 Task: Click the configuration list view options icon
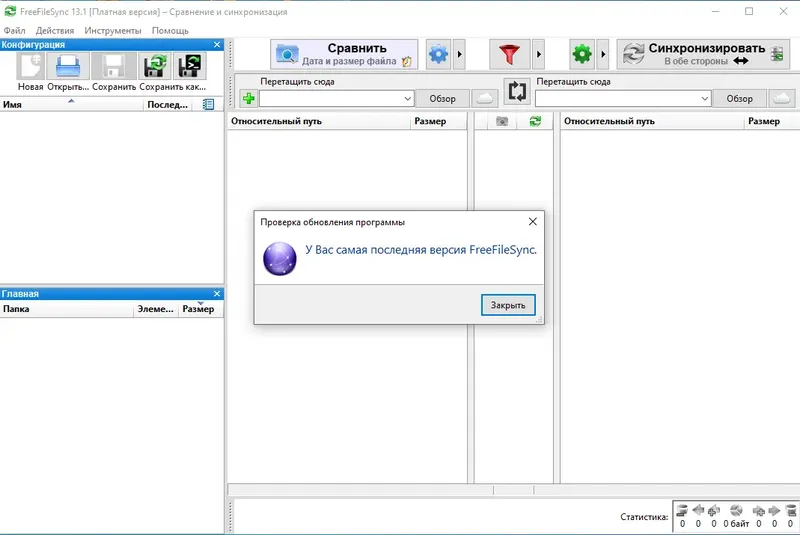(x=208, y=105)
